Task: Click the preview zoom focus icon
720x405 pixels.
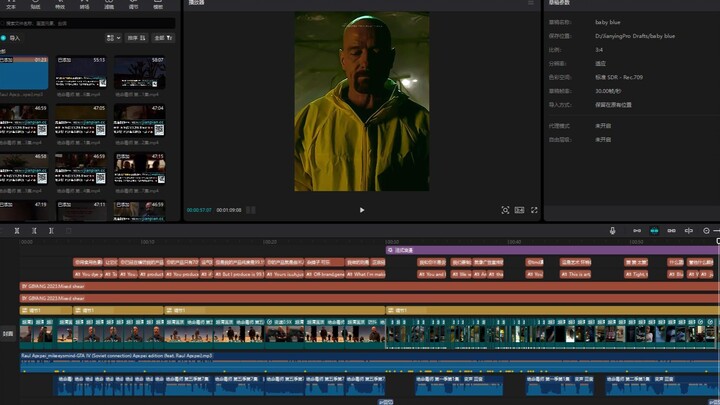Action: tap(505, 210)
